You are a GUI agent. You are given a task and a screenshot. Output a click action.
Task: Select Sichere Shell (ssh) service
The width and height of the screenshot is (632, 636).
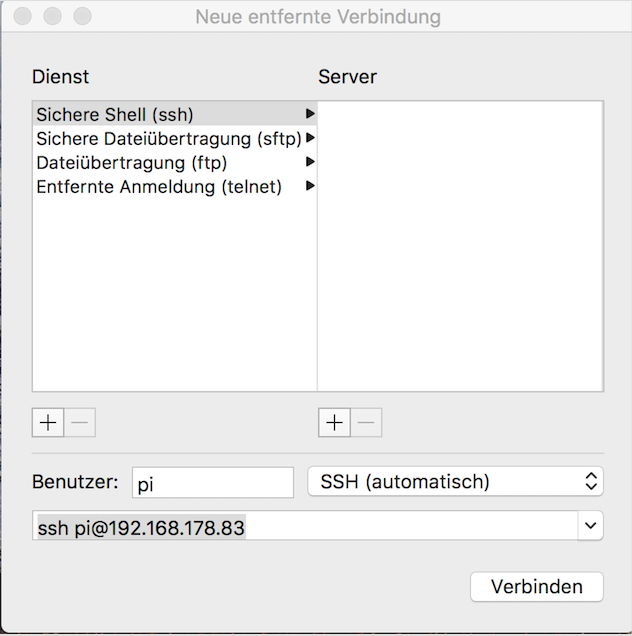click(115, 115)
